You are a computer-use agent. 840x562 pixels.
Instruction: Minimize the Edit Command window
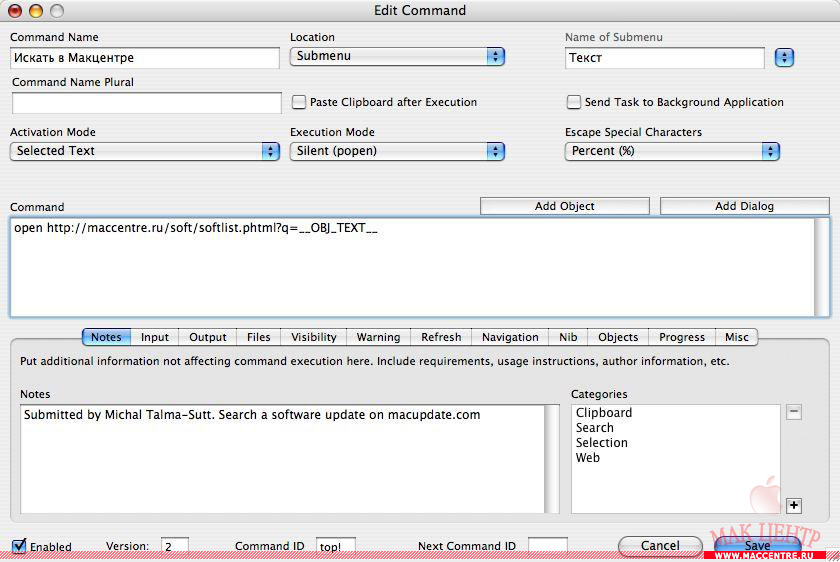click(x=36, y=10)
